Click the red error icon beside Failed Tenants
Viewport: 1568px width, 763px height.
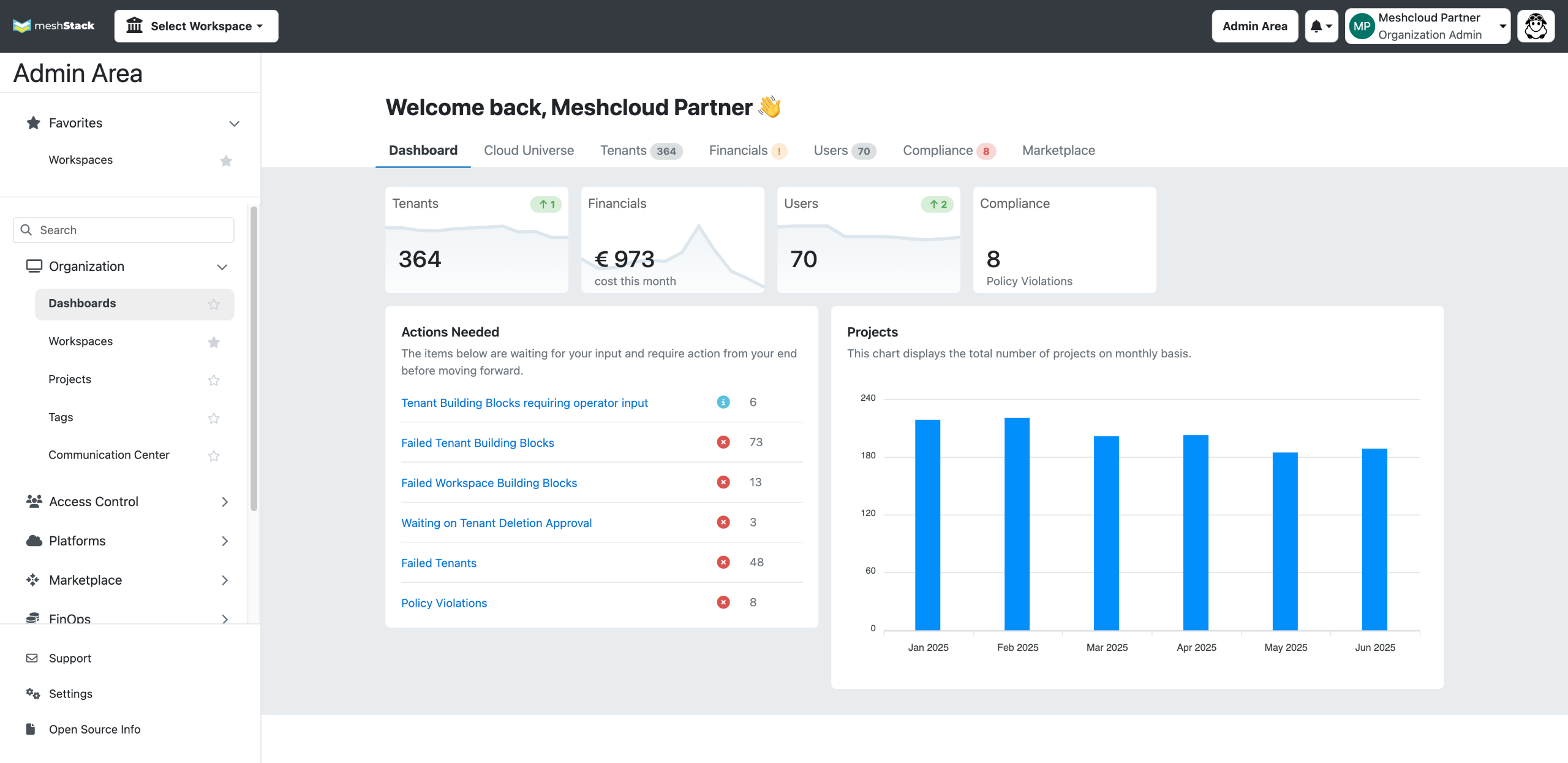coord(723,562)
